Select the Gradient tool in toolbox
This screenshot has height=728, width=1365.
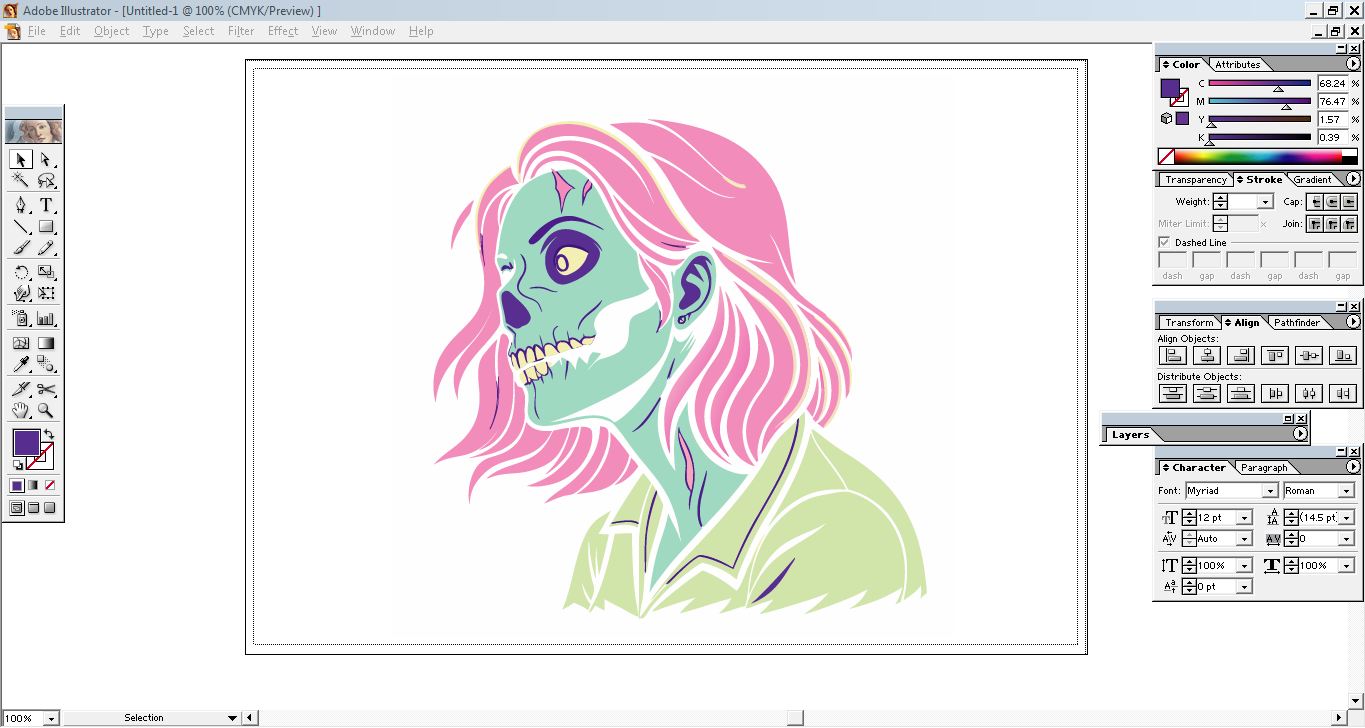pyautogui.click(x=46, y=342)
